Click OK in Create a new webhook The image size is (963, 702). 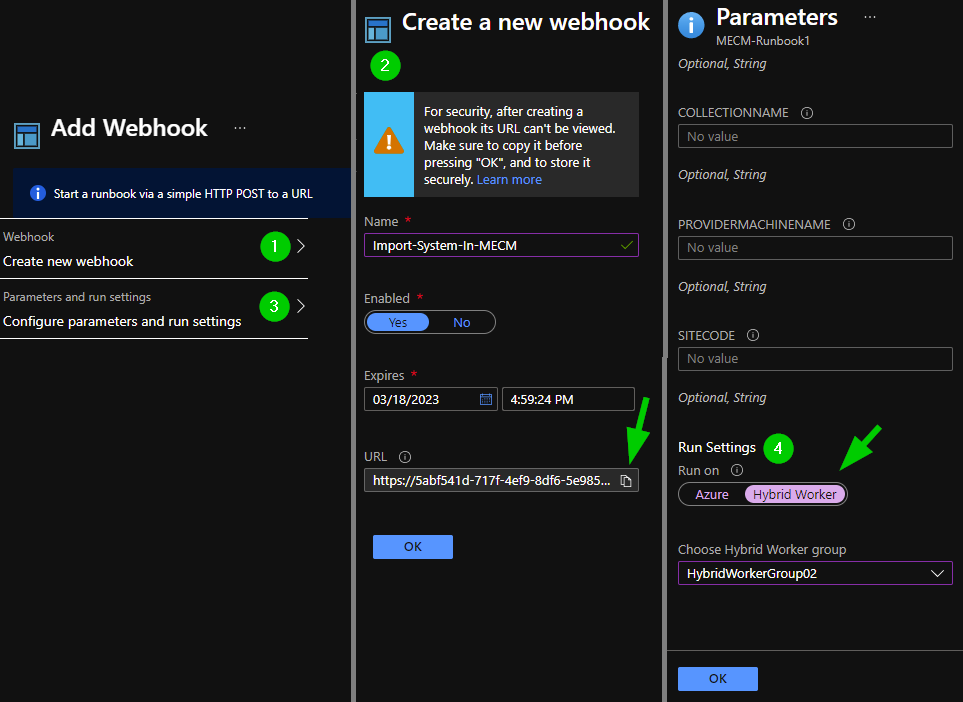tap(413, 547)
